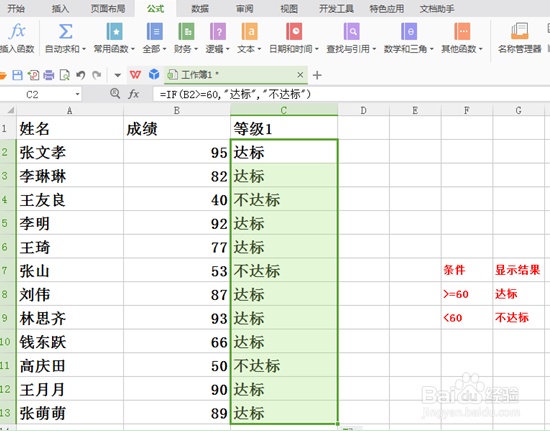Add a new document tab with plus
The height and width of the screenshot is (431, 550).
coord(317,75)
